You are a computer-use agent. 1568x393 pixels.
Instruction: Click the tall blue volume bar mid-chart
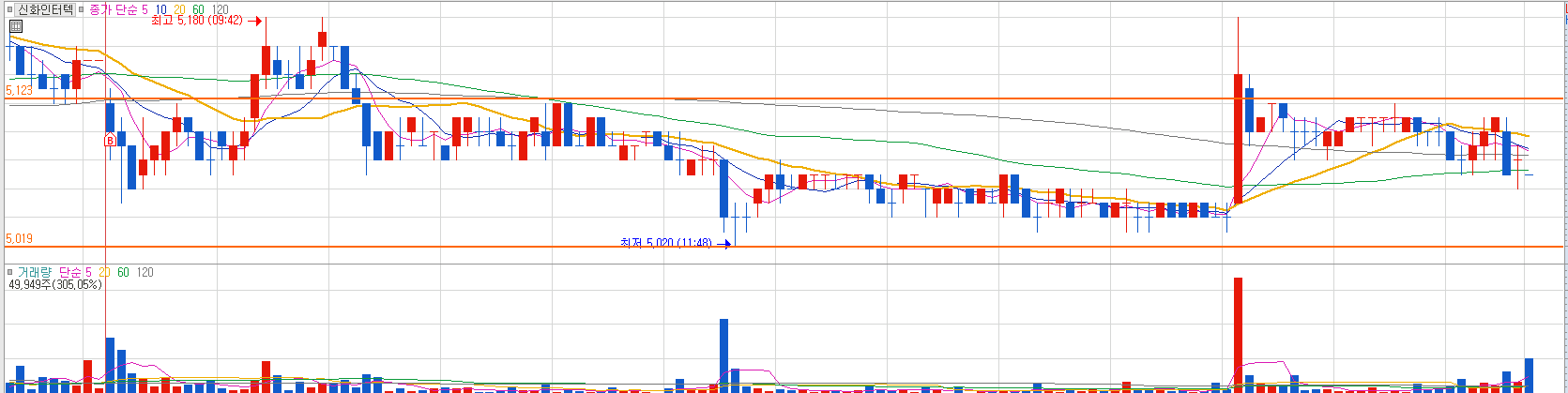tap(723, 354)
